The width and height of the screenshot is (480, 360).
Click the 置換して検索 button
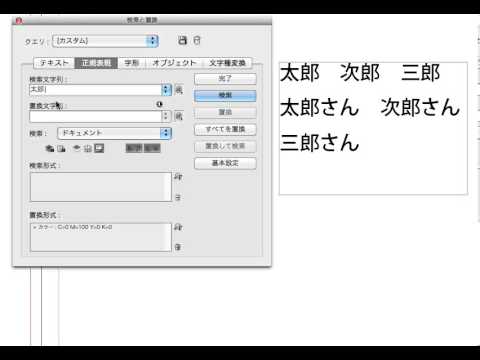[225, 146]
